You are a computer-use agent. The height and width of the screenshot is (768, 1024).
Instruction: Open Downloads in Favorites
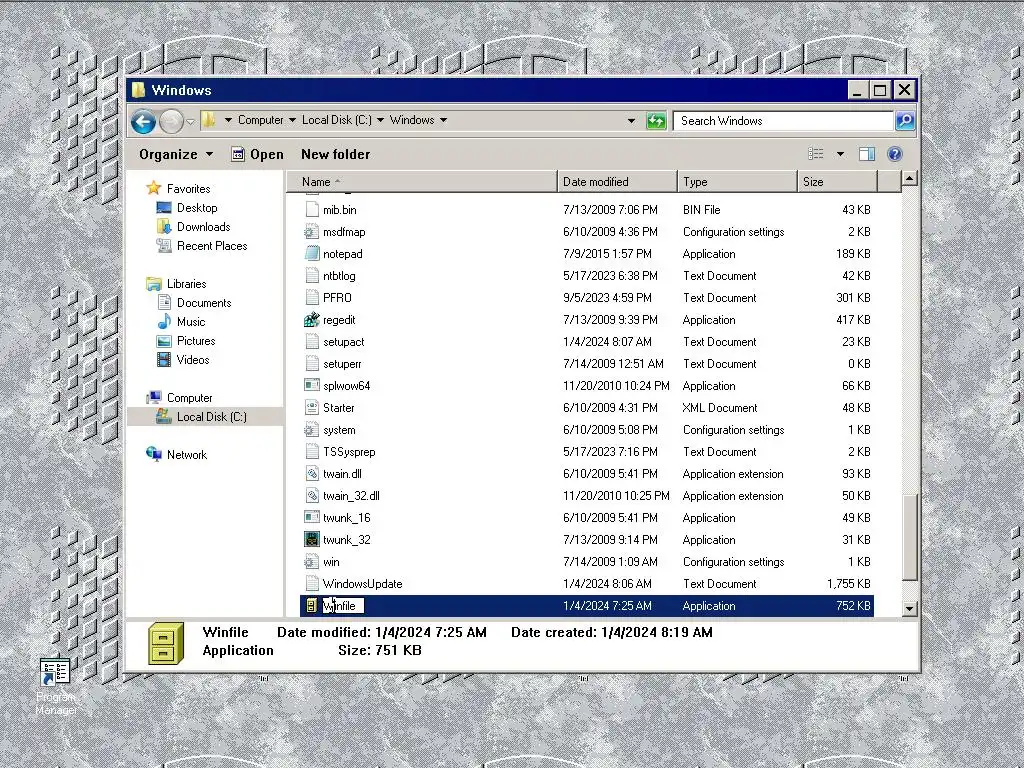point(203,227)
